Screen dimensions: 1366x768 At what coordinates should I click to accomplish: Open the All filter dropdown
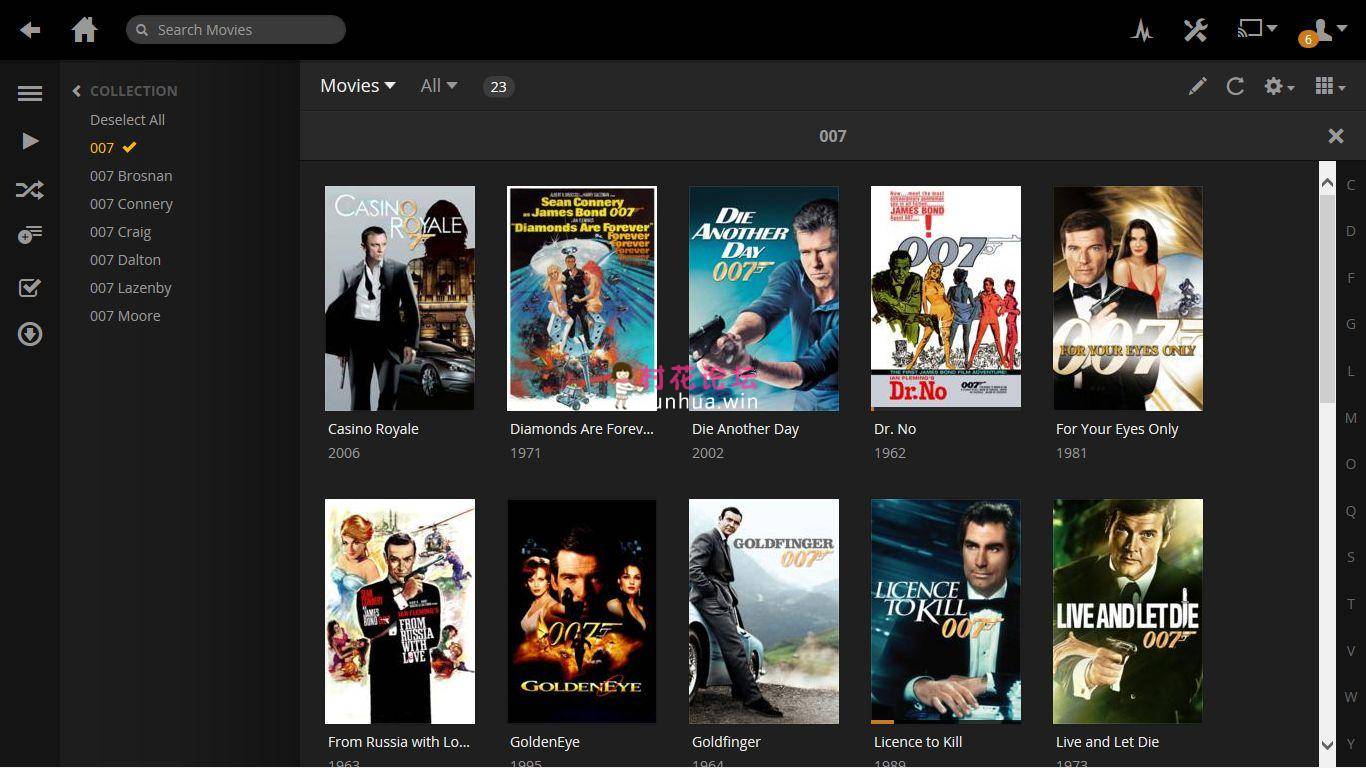pos(438,86)
